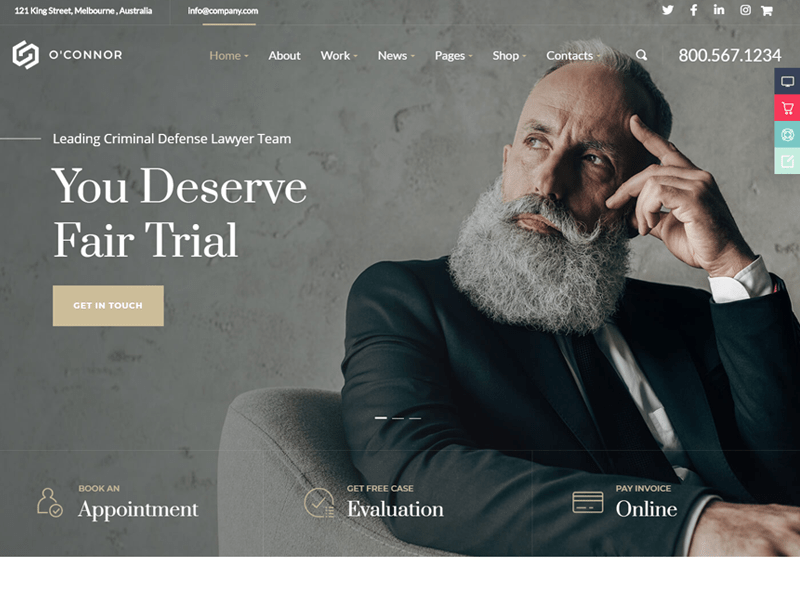Click the monitor icon in side panel
The height and width of the screenshot is (600, 800).
(x=787, y=82)
